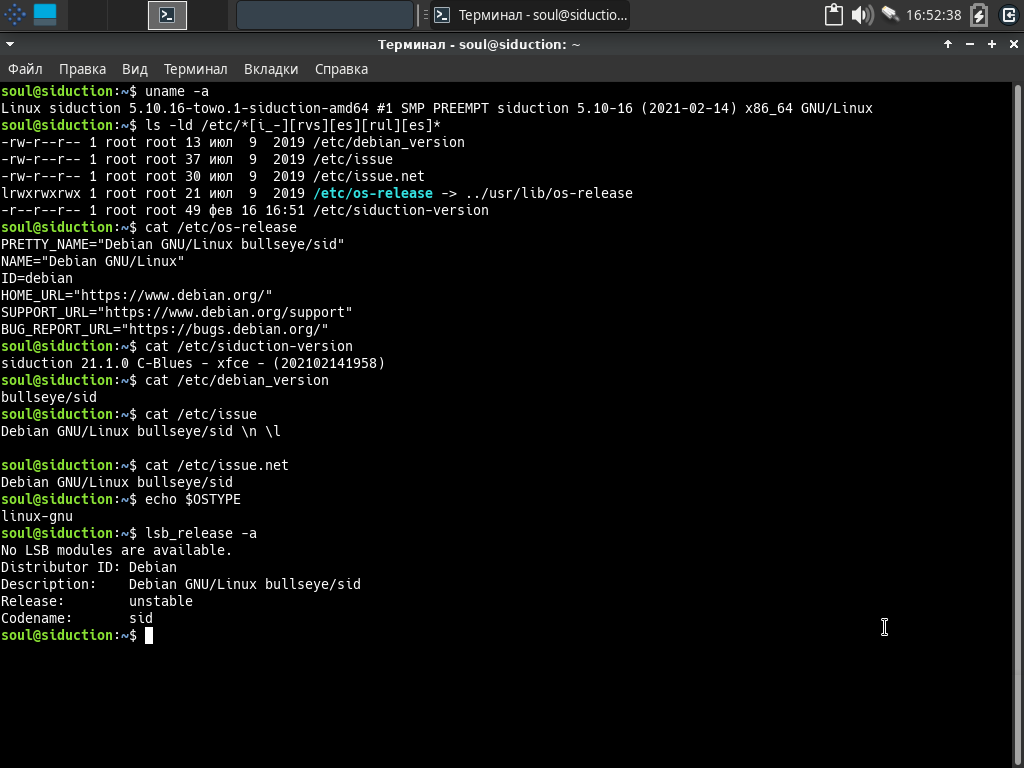The height and width of the screenshot is (768, 1024).
Task: Open the battery power manager icon
Action: click(978, 14)
